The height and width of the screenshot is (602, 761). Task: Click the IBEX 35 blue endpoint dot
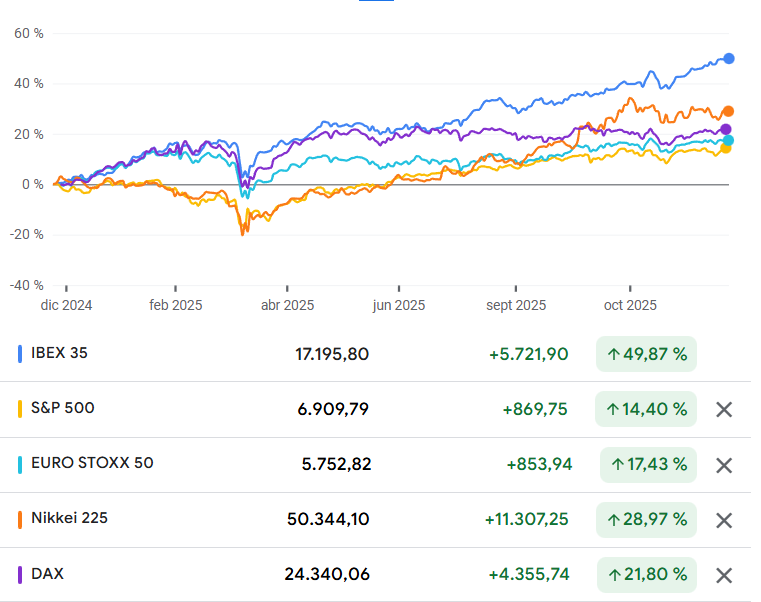click(729, 59)
